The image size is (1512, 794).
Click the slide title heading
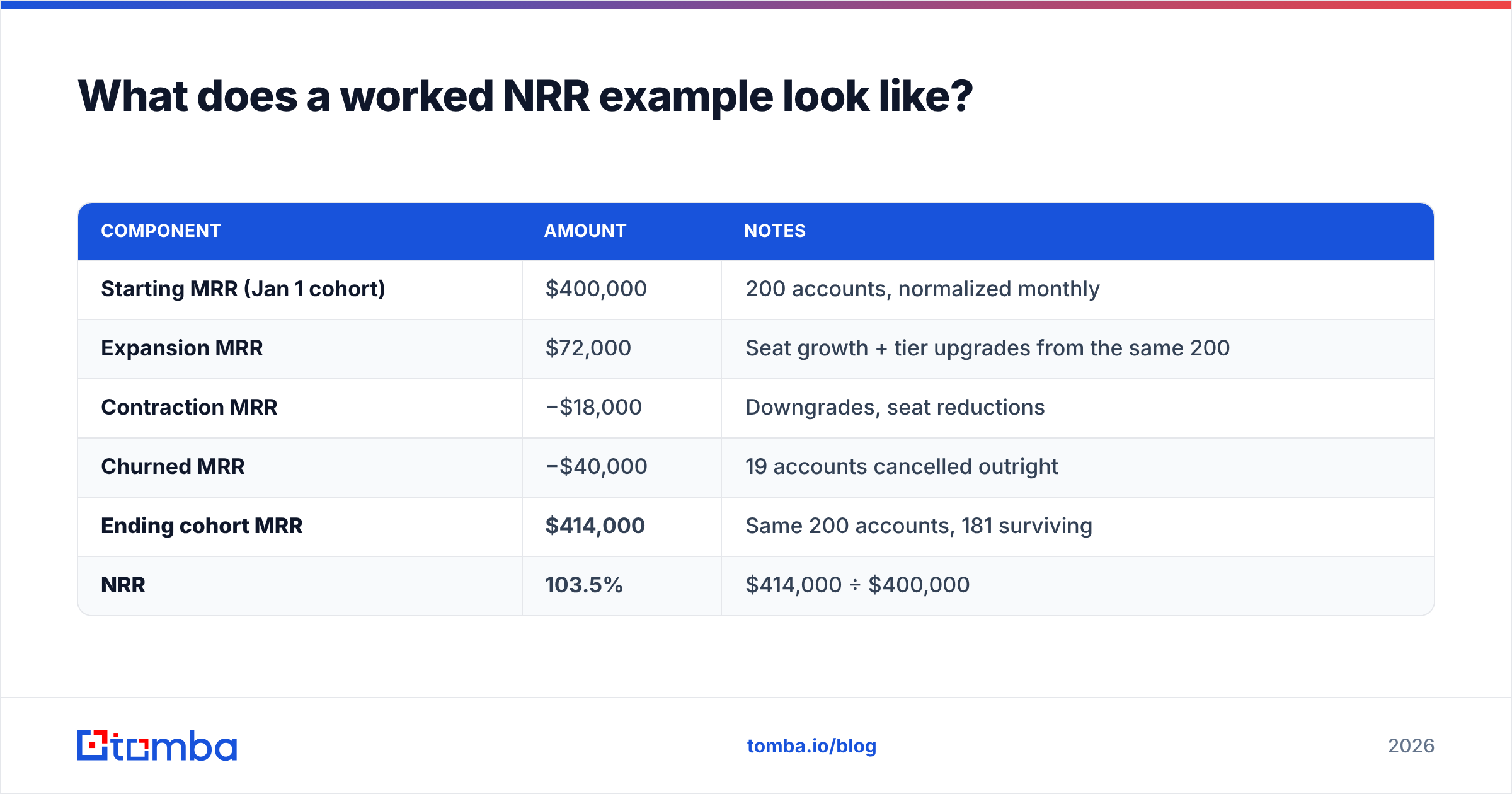point(525,97)
